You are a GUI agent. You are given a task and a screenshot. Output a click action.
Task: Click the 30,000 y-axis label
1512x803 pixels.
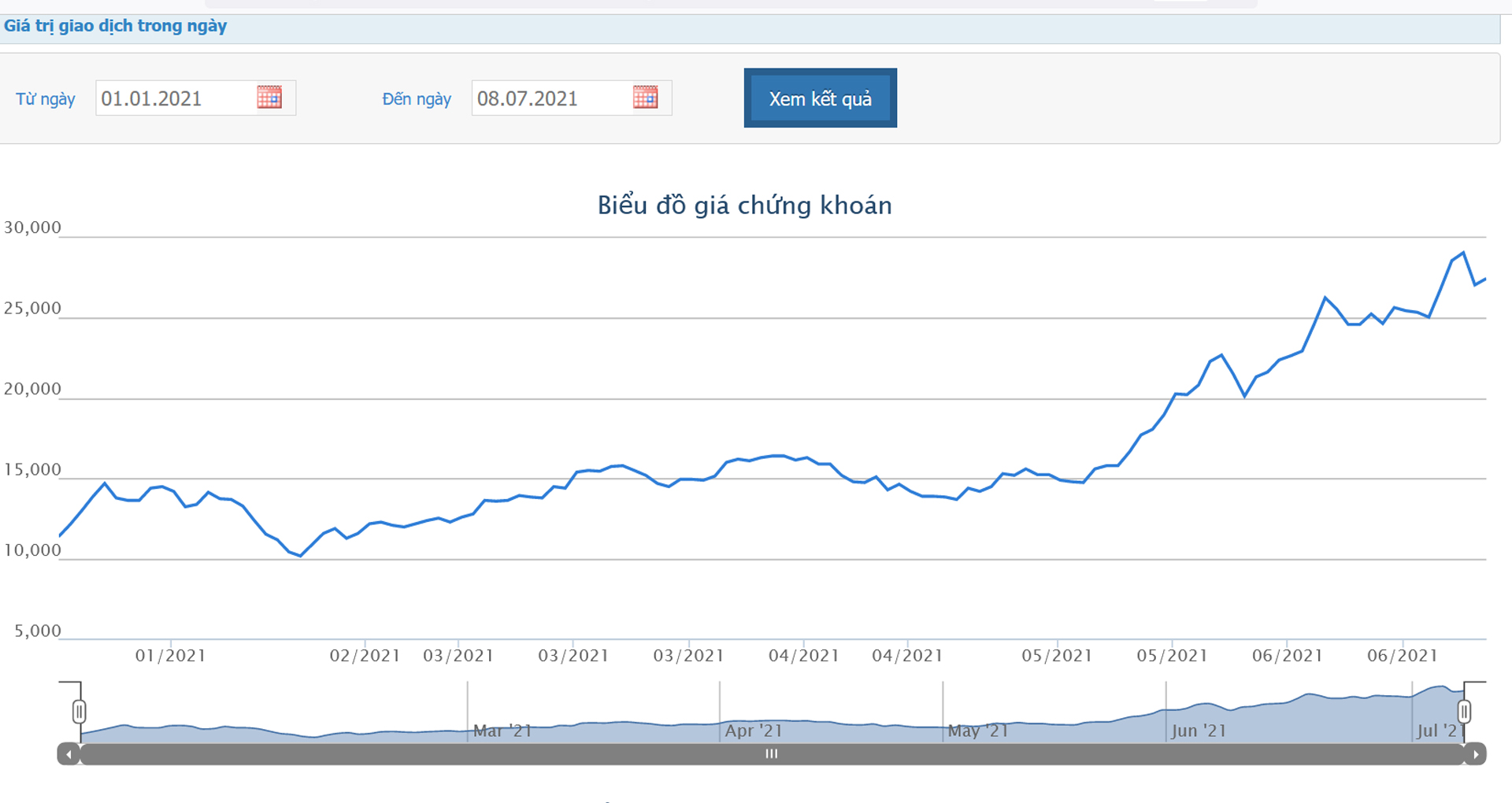coord(32,228)
